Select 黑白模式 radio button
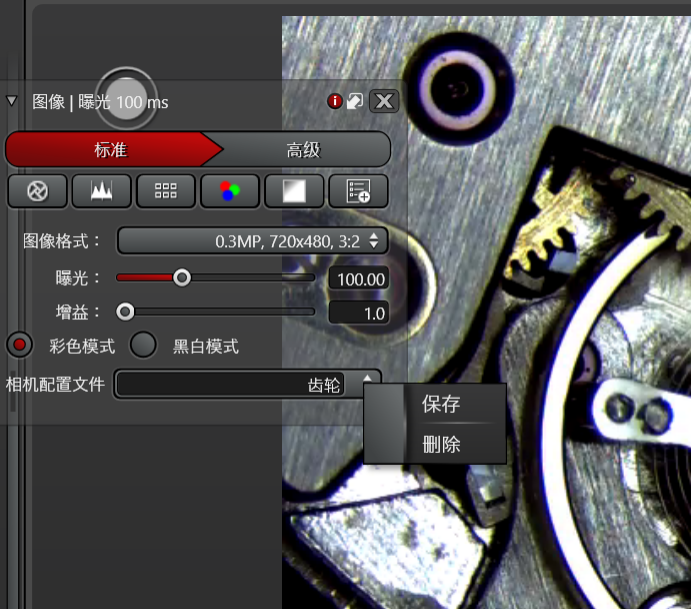This screenshot has width=693, height=611. pyautogui.click(x=145, y=346)
